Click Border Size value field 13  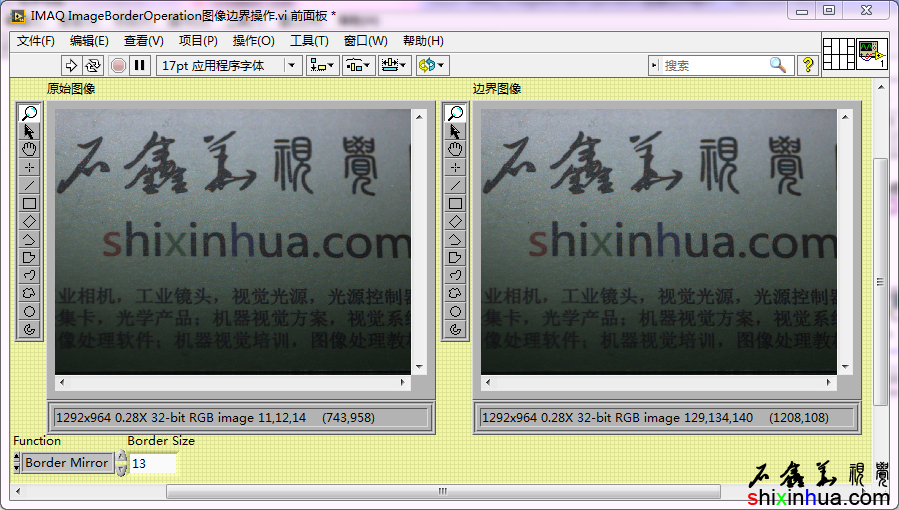pos(153,463)
